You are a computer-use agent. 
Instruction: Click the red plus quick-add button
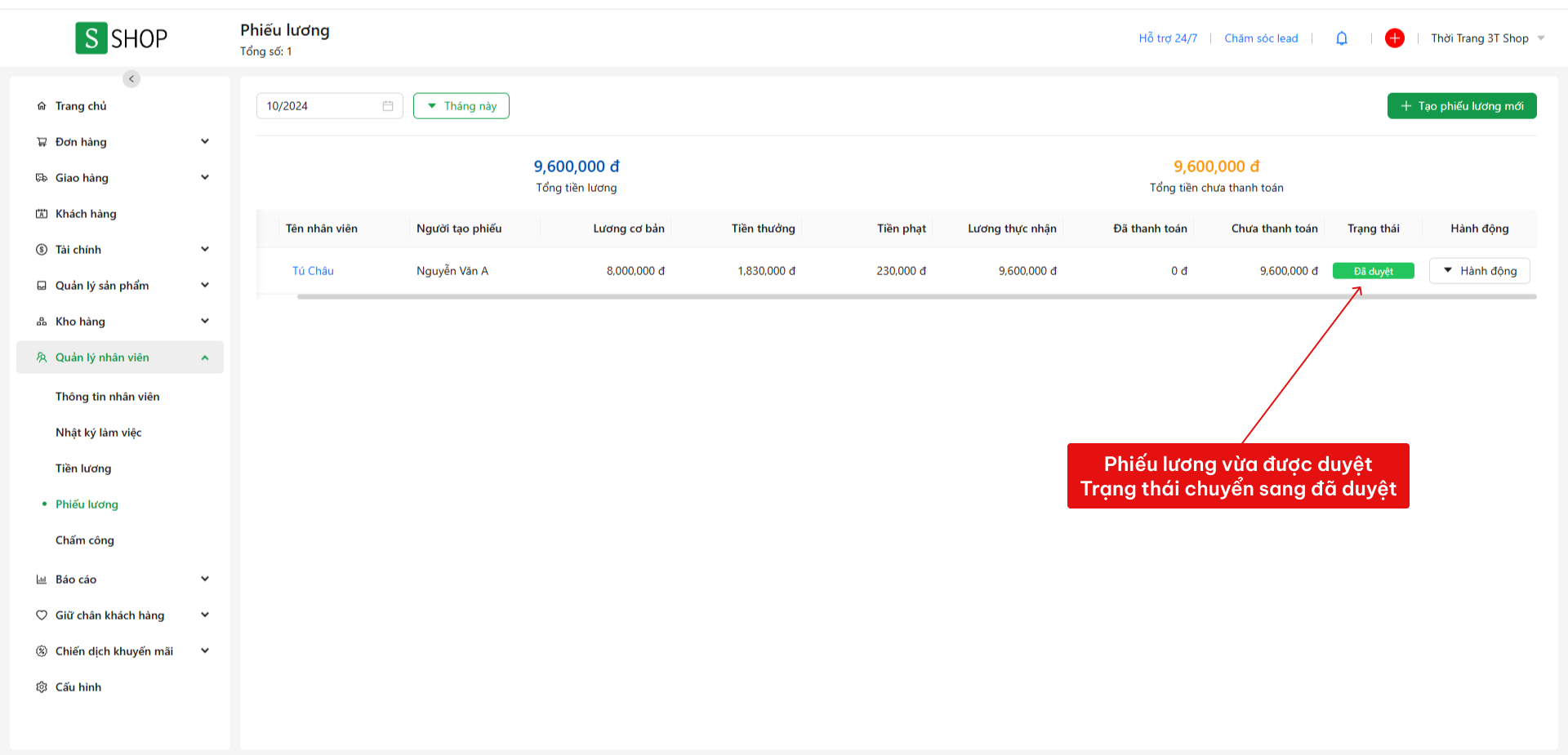[1395, 38]
